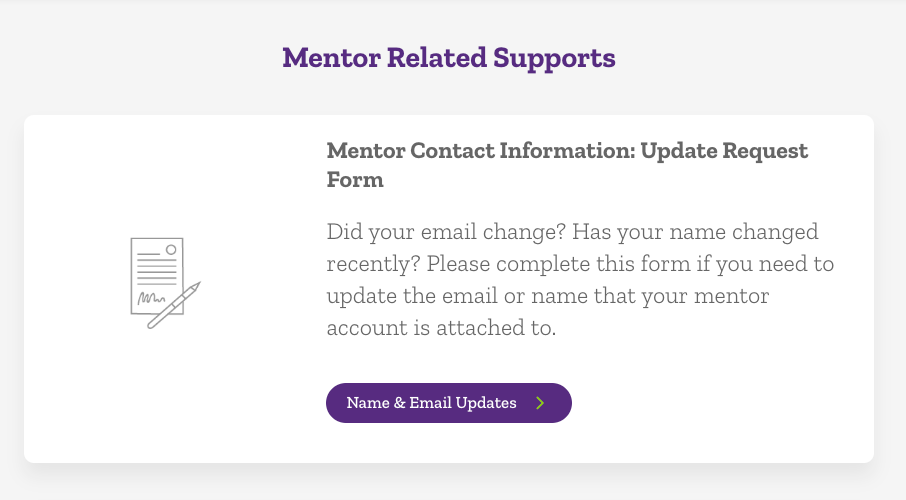Open the Name & Email Updates form
Image resolution: width=906 pixels, height=500 pixels.
click(x=448, y=403)
